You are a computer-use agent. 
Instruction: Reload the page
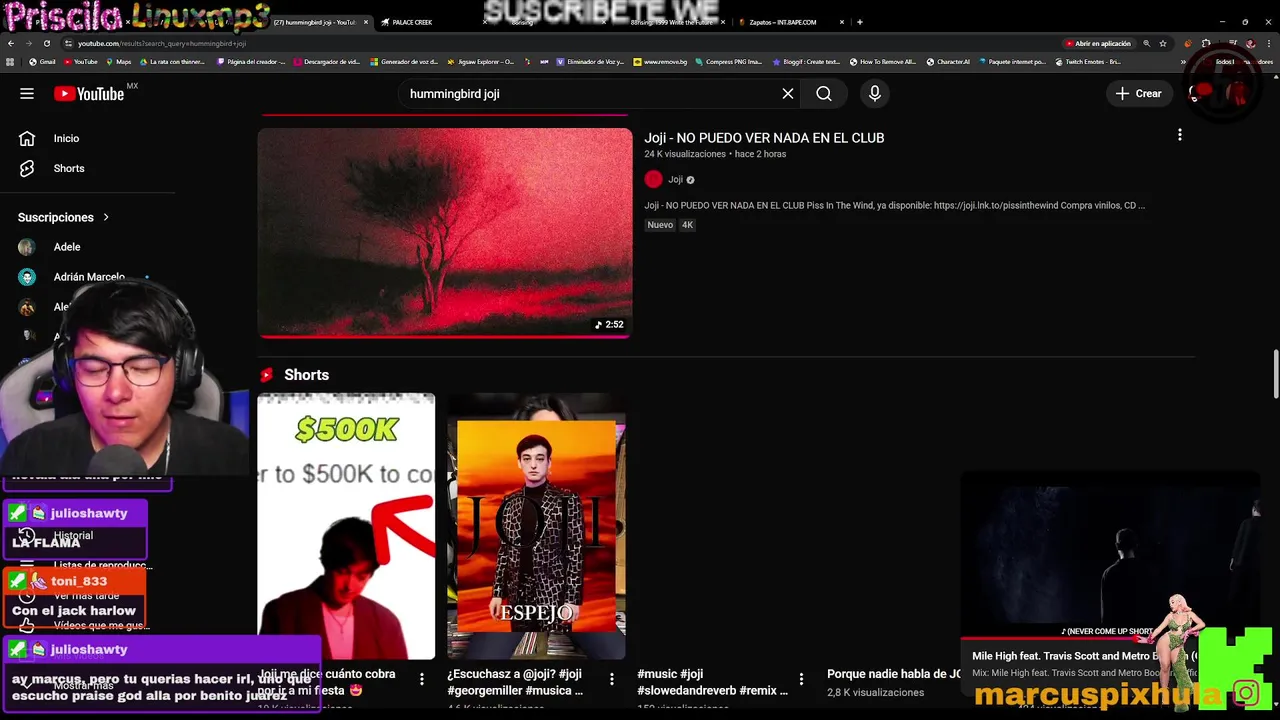click(x=46, y=44)
